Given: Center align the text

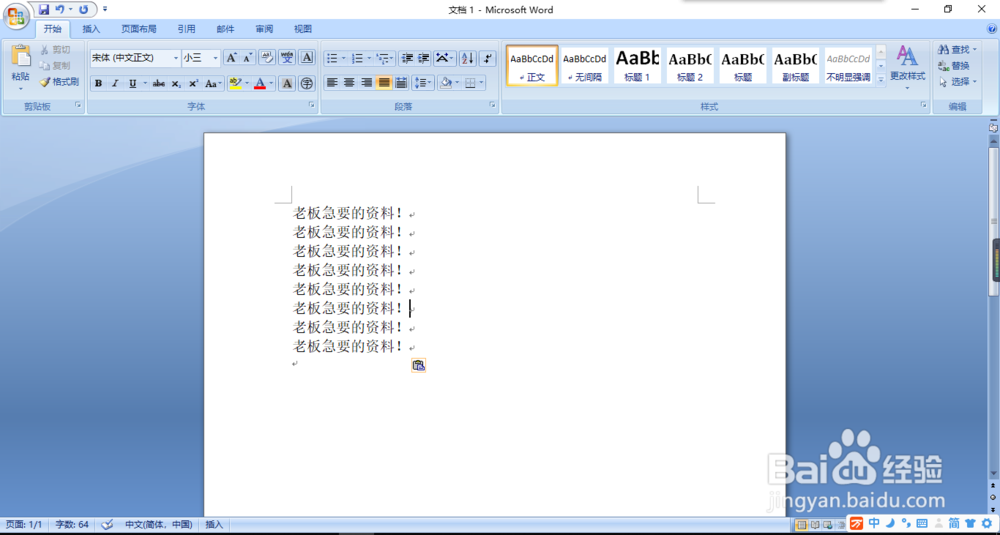Looking at the screenshot, I should [x=349, y=82].
